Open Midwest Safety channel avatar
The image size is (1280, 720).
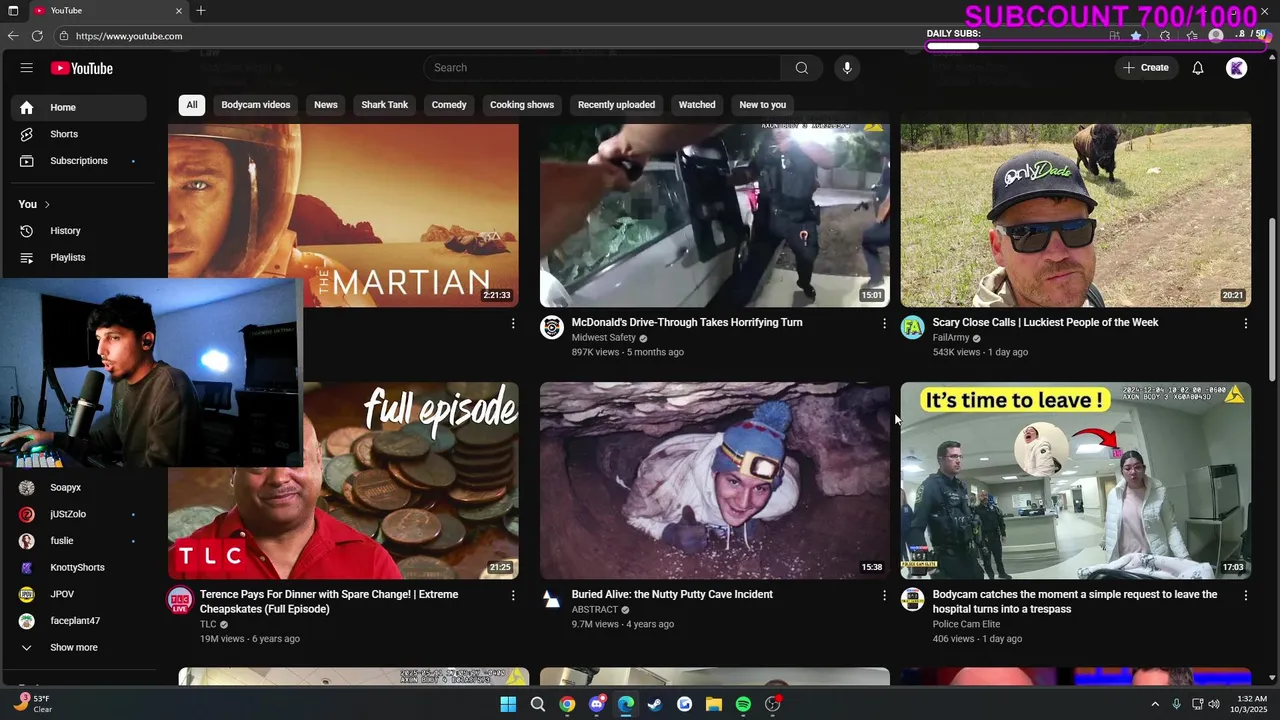tap(552, 327)
